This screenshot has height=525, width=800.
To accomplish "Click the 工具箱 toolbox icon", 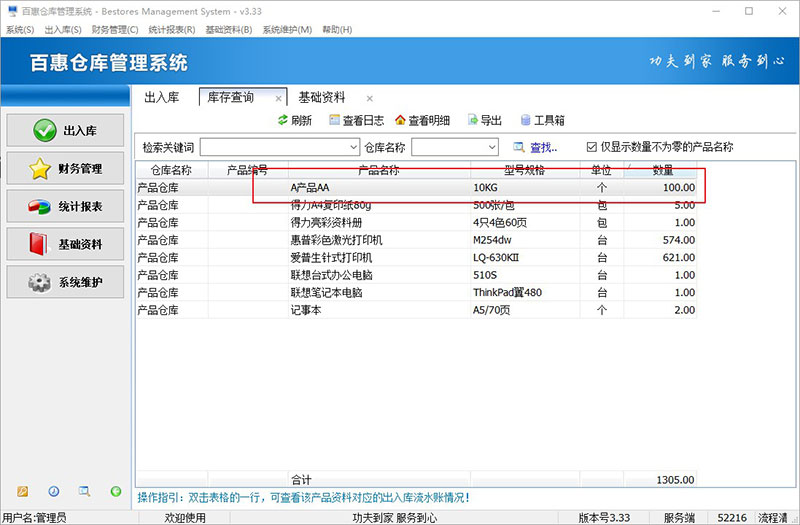I will click(x=526, y=120).
